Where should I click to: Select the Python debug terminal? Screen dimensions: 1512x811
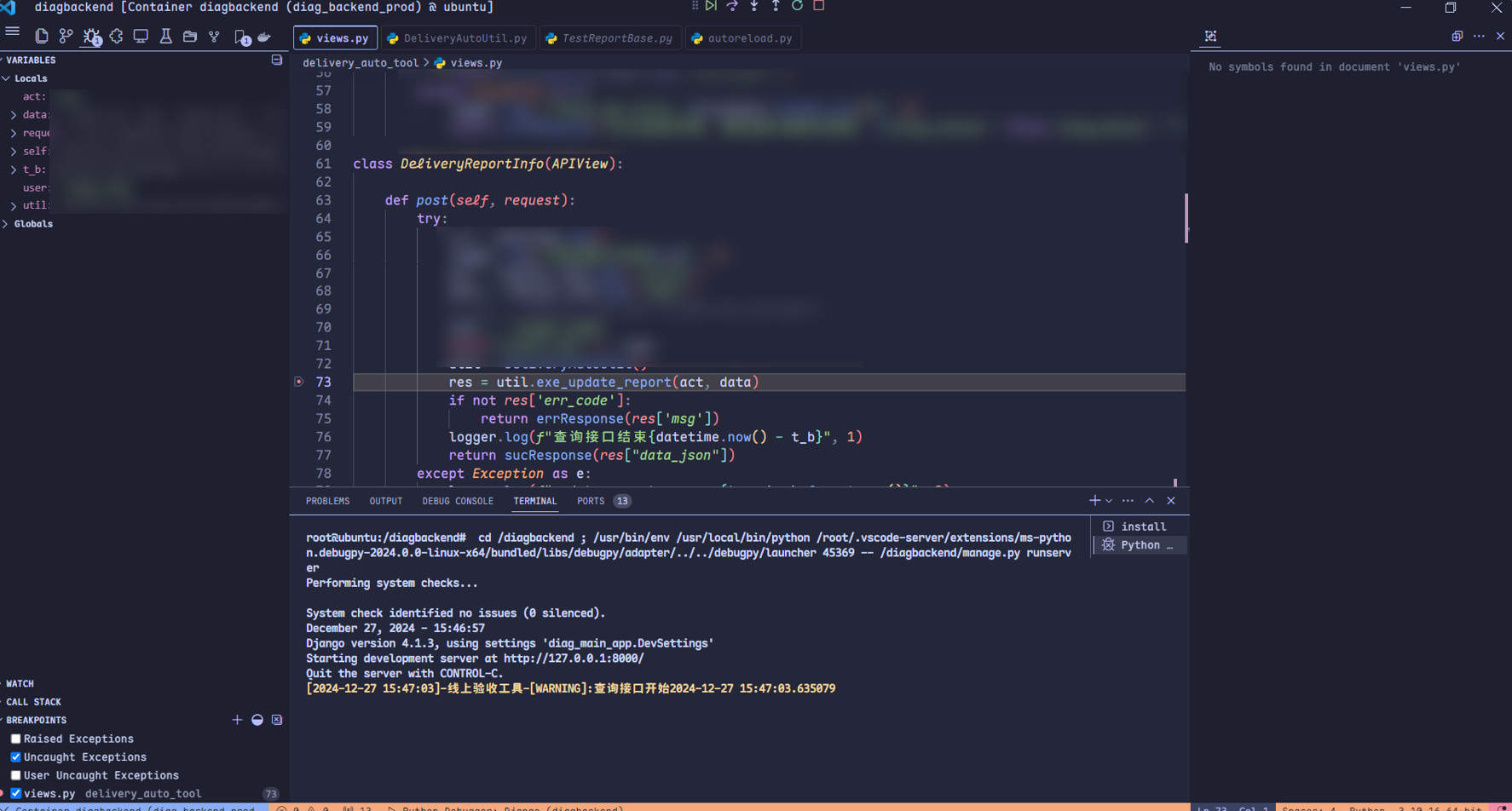pyautogui.click(x=1140, y=545)
